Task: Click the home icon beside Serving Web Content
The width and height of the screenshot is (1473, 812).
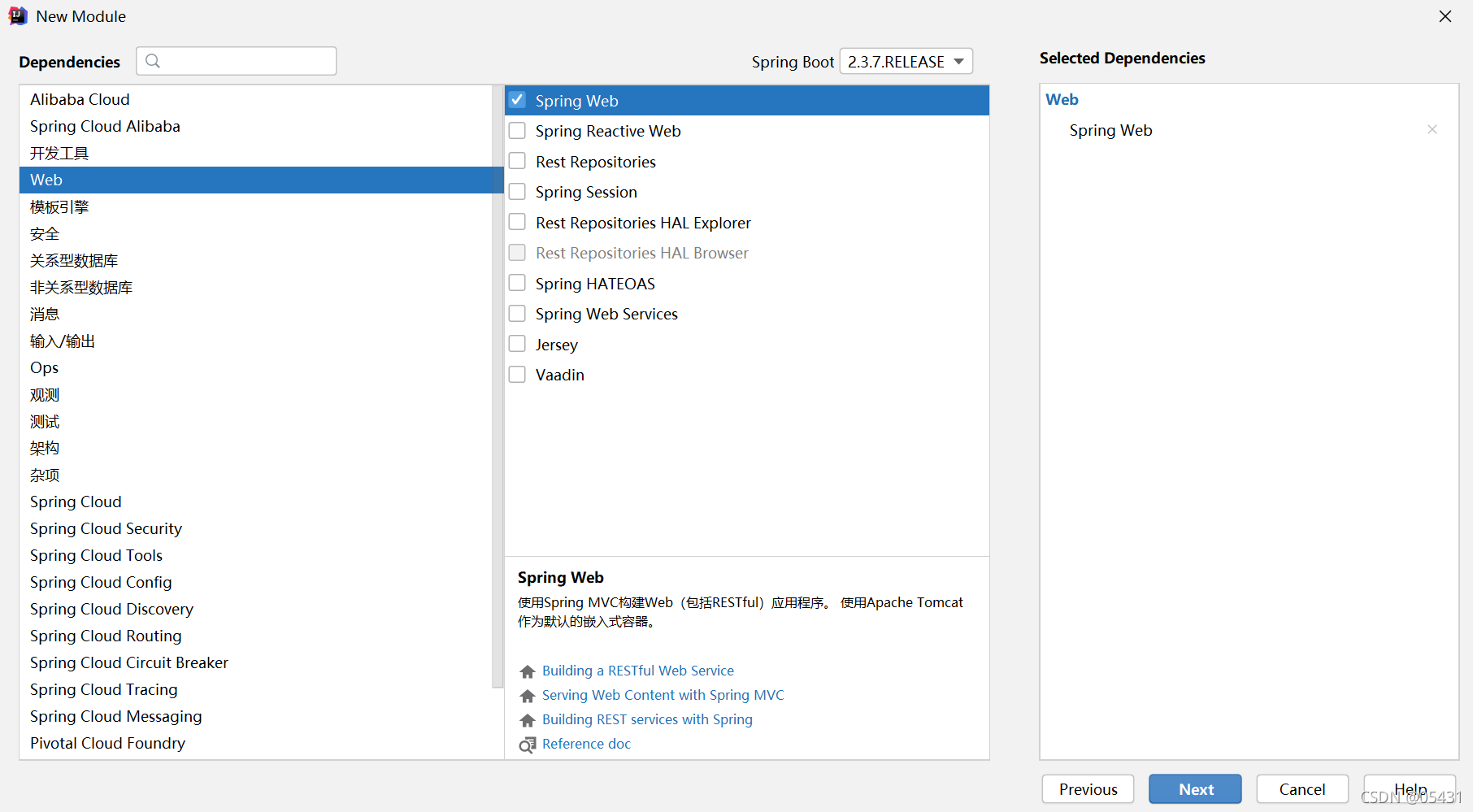Action: 528,696
